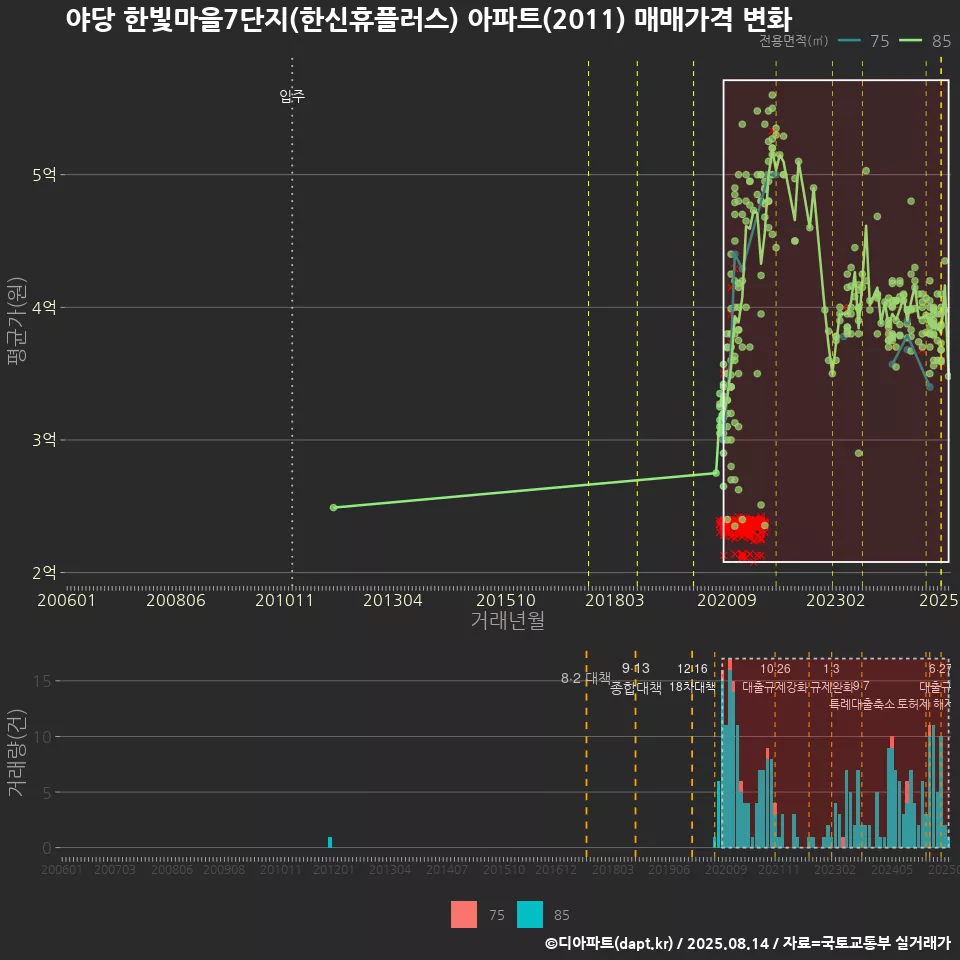Click the '10' volume axis label
The width and height of the screenshot is (960, 960).
tap(42, 737)
